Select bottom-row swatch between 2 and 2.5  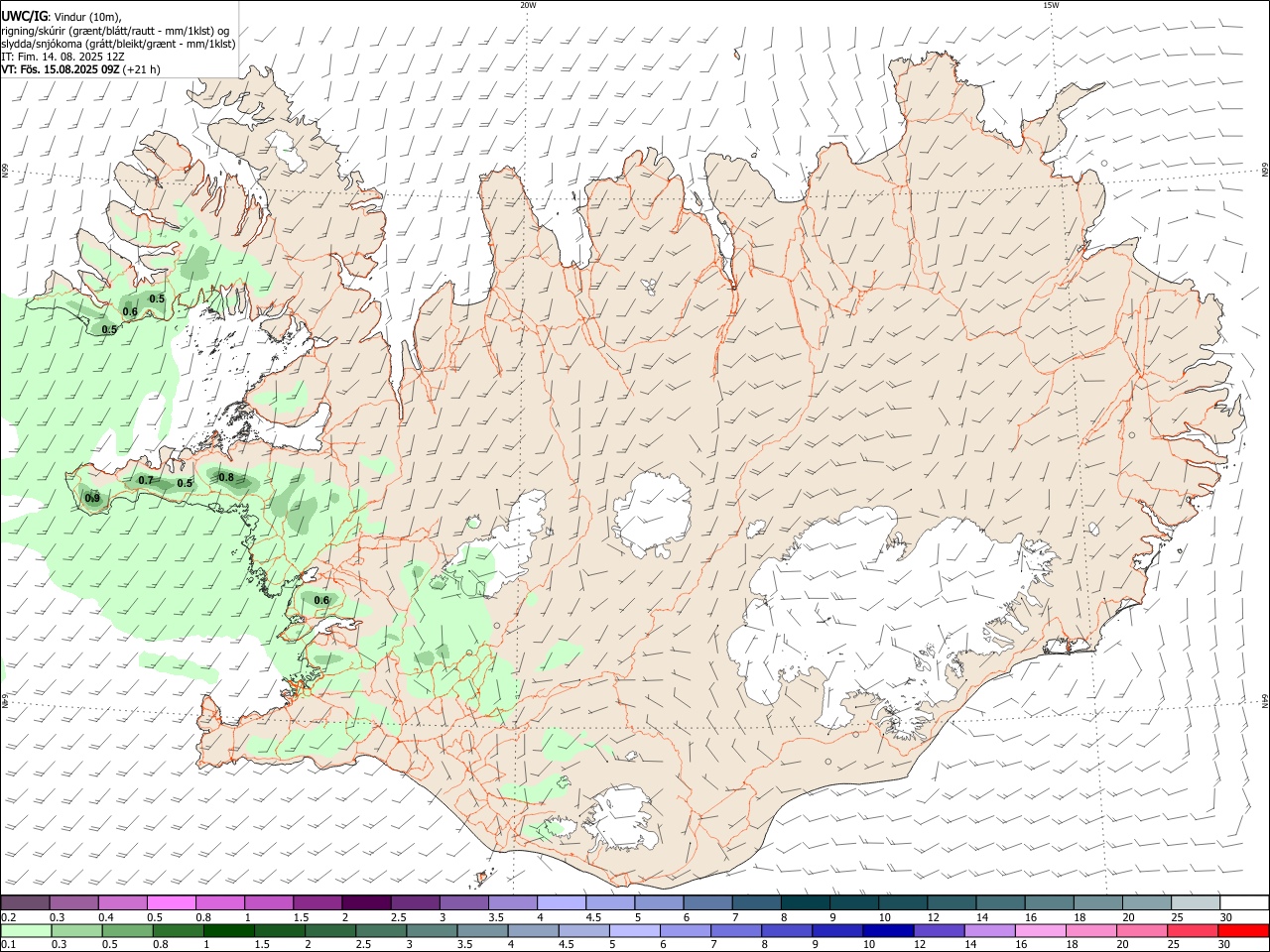click(330, 930)
